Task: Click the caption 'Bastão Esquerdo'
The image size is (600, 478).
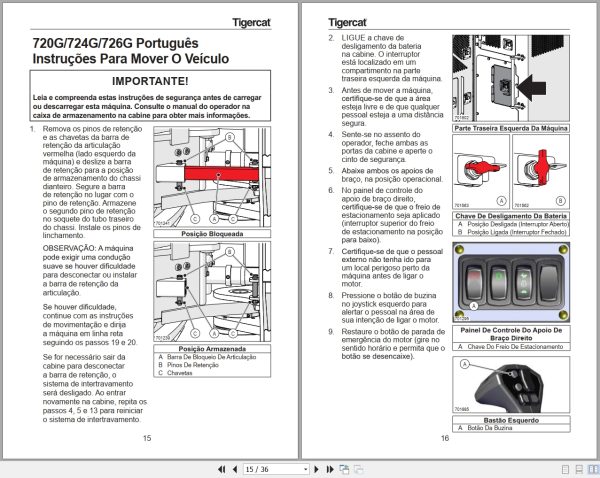Action: point(511,420)
